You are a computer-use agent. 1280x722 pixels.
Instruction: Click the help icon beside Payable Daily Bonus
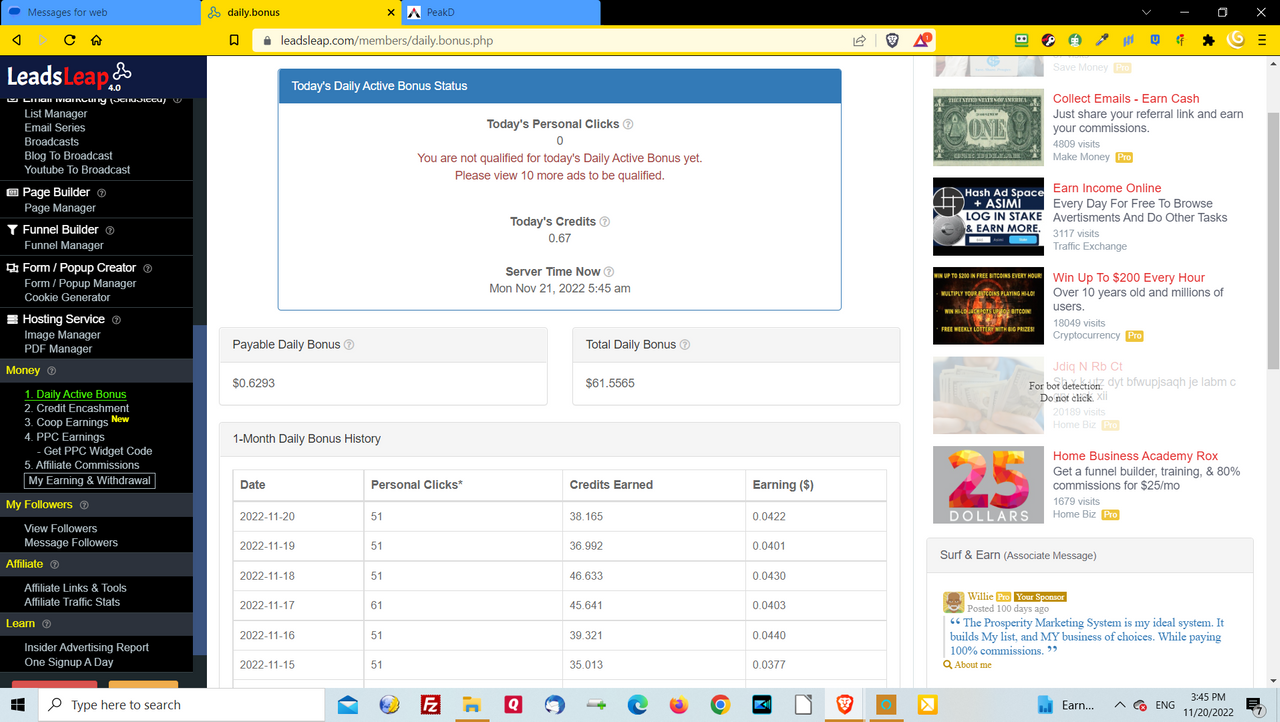coord(349,345)
